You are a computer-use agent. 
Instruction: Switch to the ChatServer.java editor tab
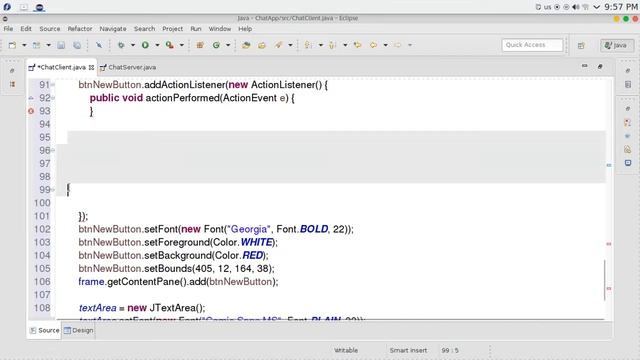coord(128,67)
